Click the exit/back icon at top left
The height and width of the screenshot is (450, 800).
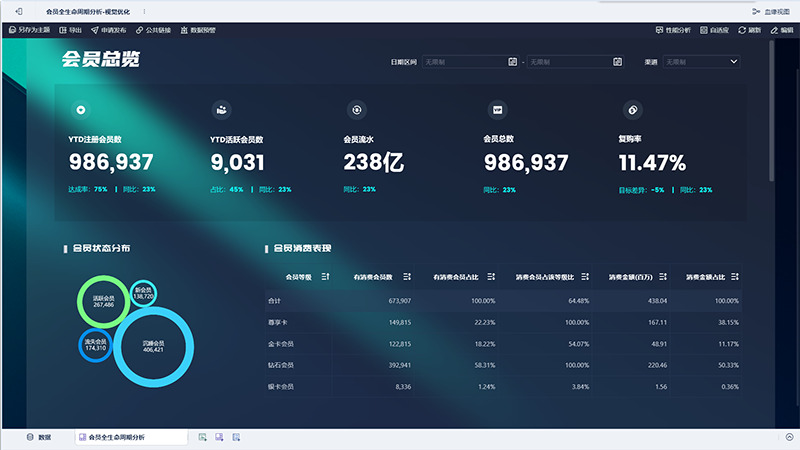coord(19,11)
